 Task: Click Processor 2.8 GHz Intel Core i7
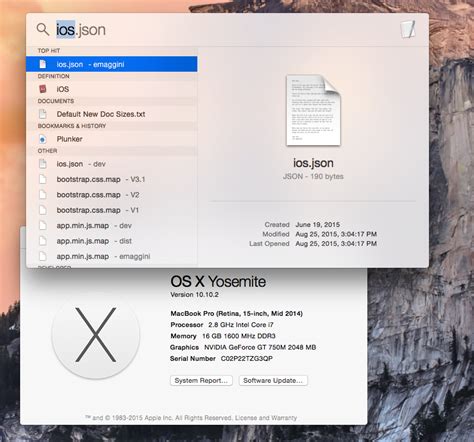click(222, 325)
